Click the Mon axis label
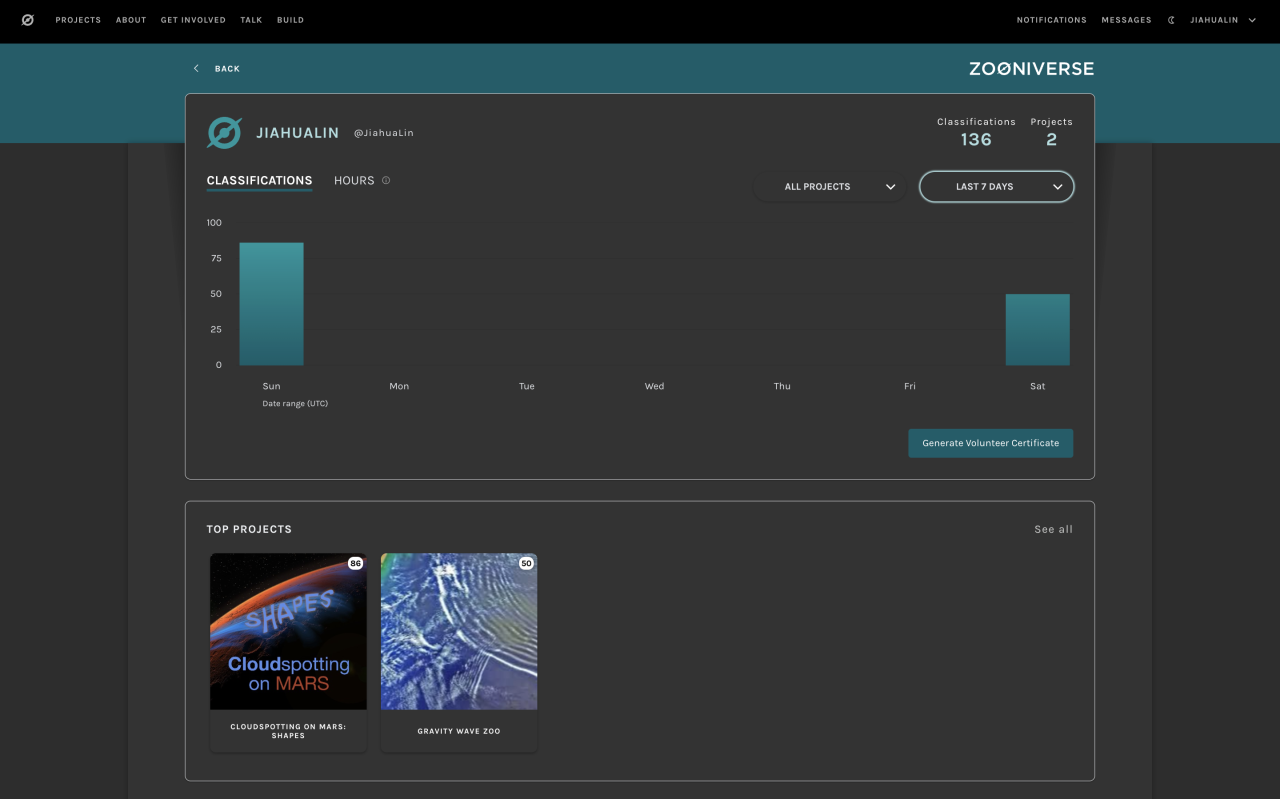 tap(399, 386)
